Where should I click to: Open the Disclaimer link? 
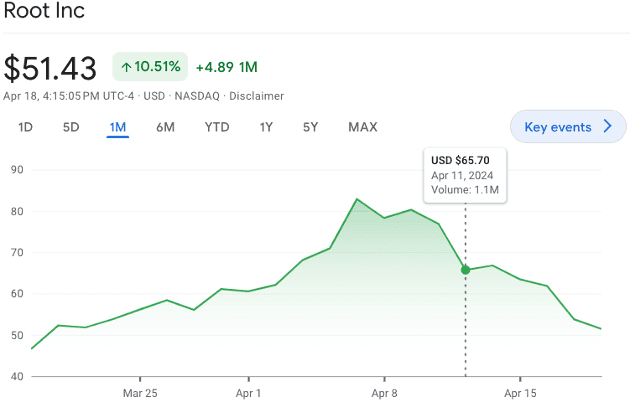pos(256,96)
